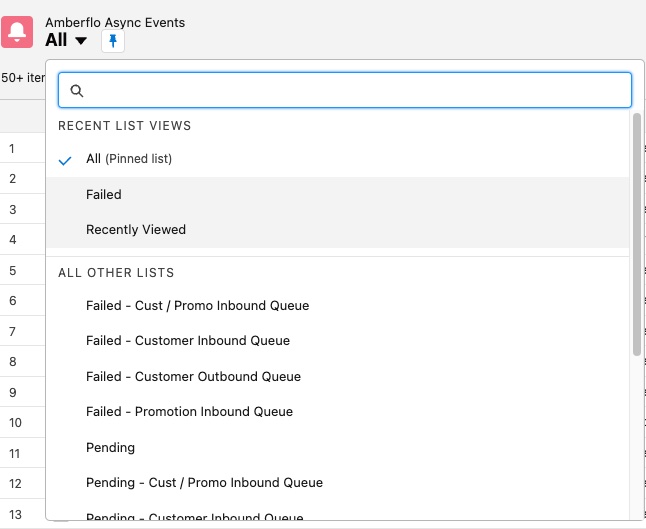Open Pending - Cust / Promo Inbound Queue
646x529 pixels.
tap(204, 482)
